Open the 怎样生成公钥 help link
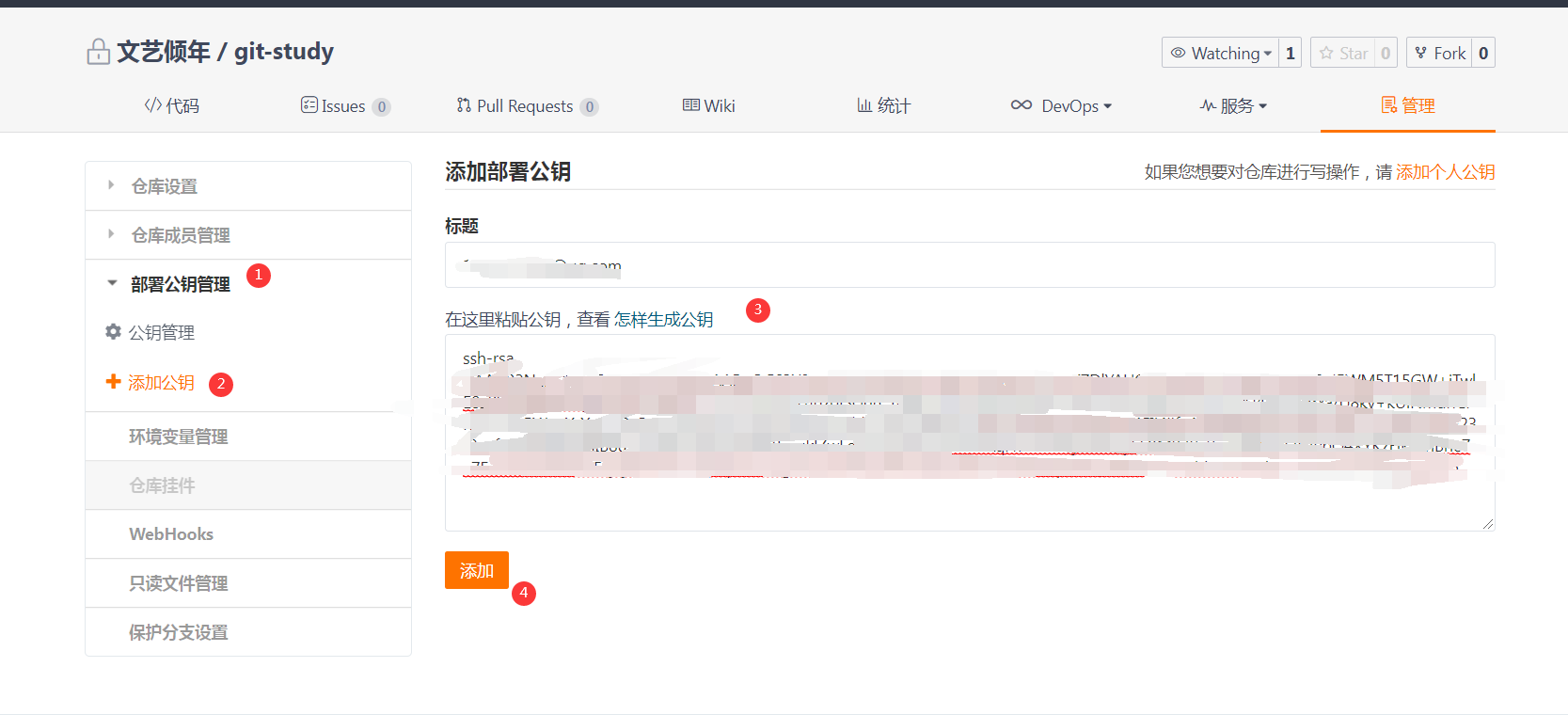The image size is (1568, 715). [x=664, y=320]
